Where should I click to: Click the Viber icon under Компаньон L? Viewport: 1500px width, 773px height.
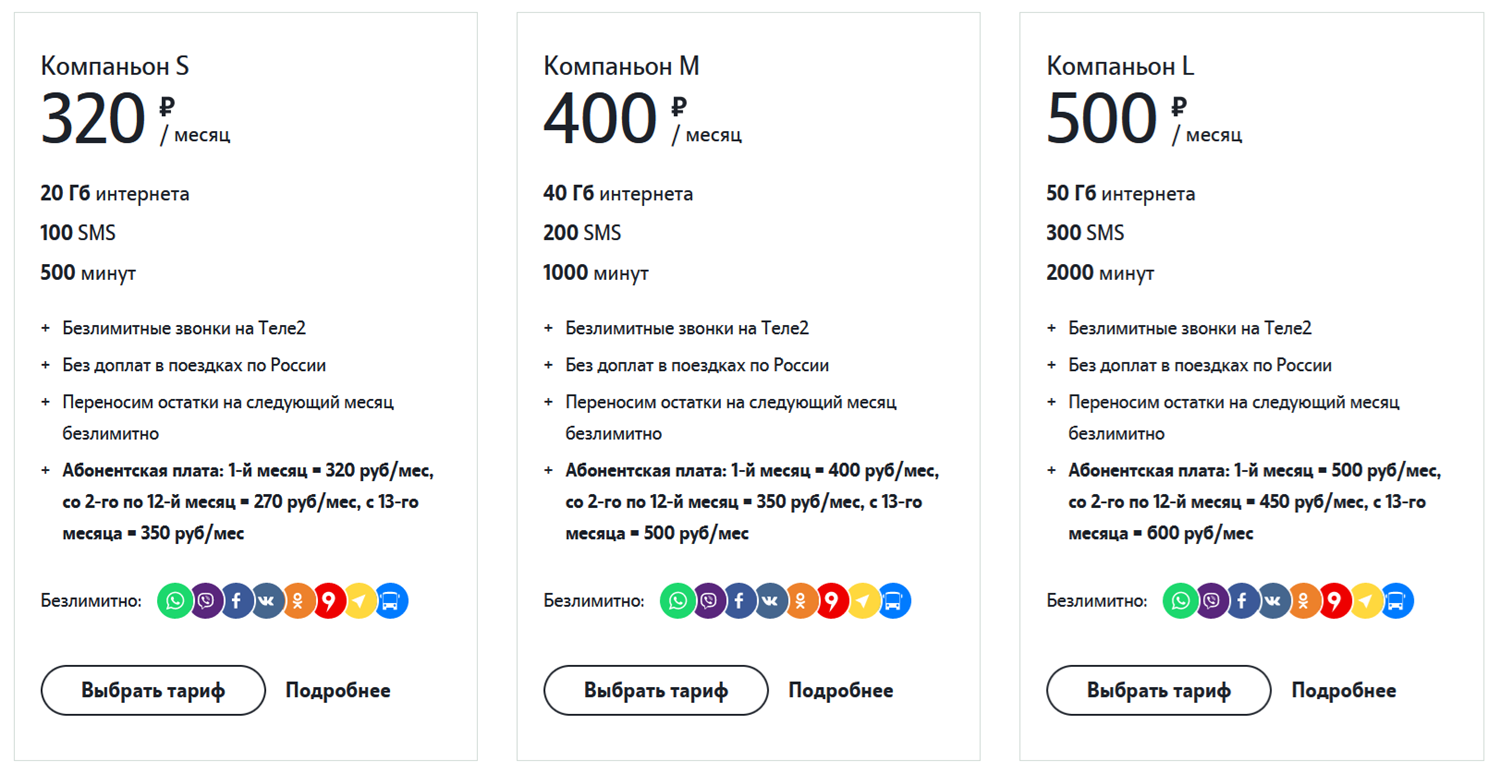[1211, 601]
